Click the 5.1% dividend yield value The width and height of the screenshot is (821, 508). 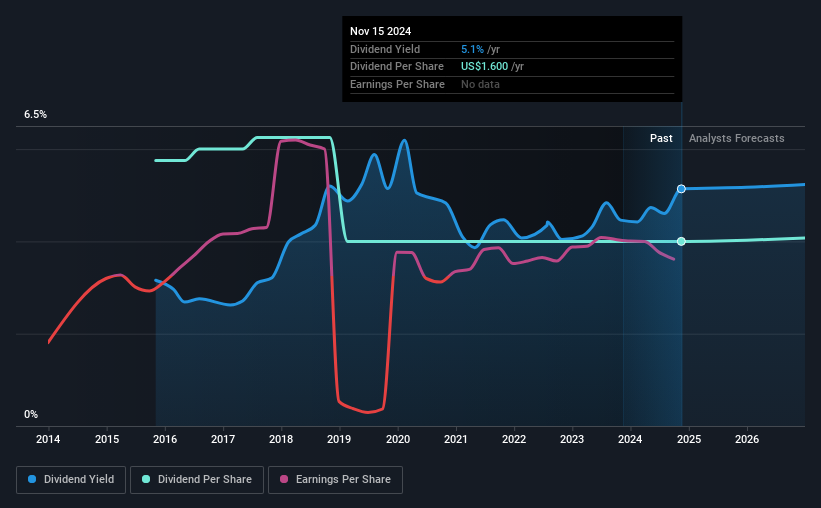click(x=472, y=49)
